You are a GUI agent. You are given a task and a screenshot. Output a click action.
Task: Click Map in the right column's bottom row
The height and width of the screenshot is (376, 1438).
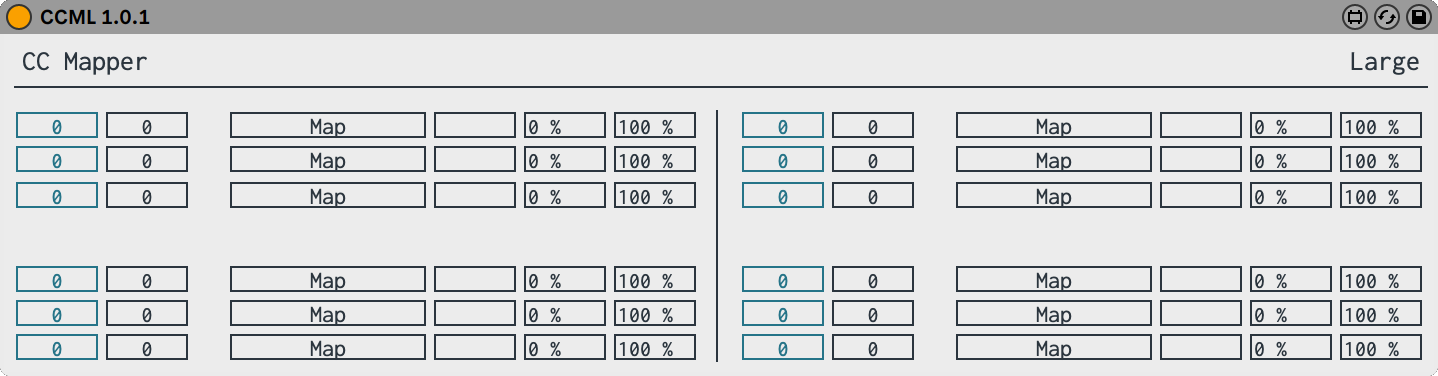tap(1054, 347)
